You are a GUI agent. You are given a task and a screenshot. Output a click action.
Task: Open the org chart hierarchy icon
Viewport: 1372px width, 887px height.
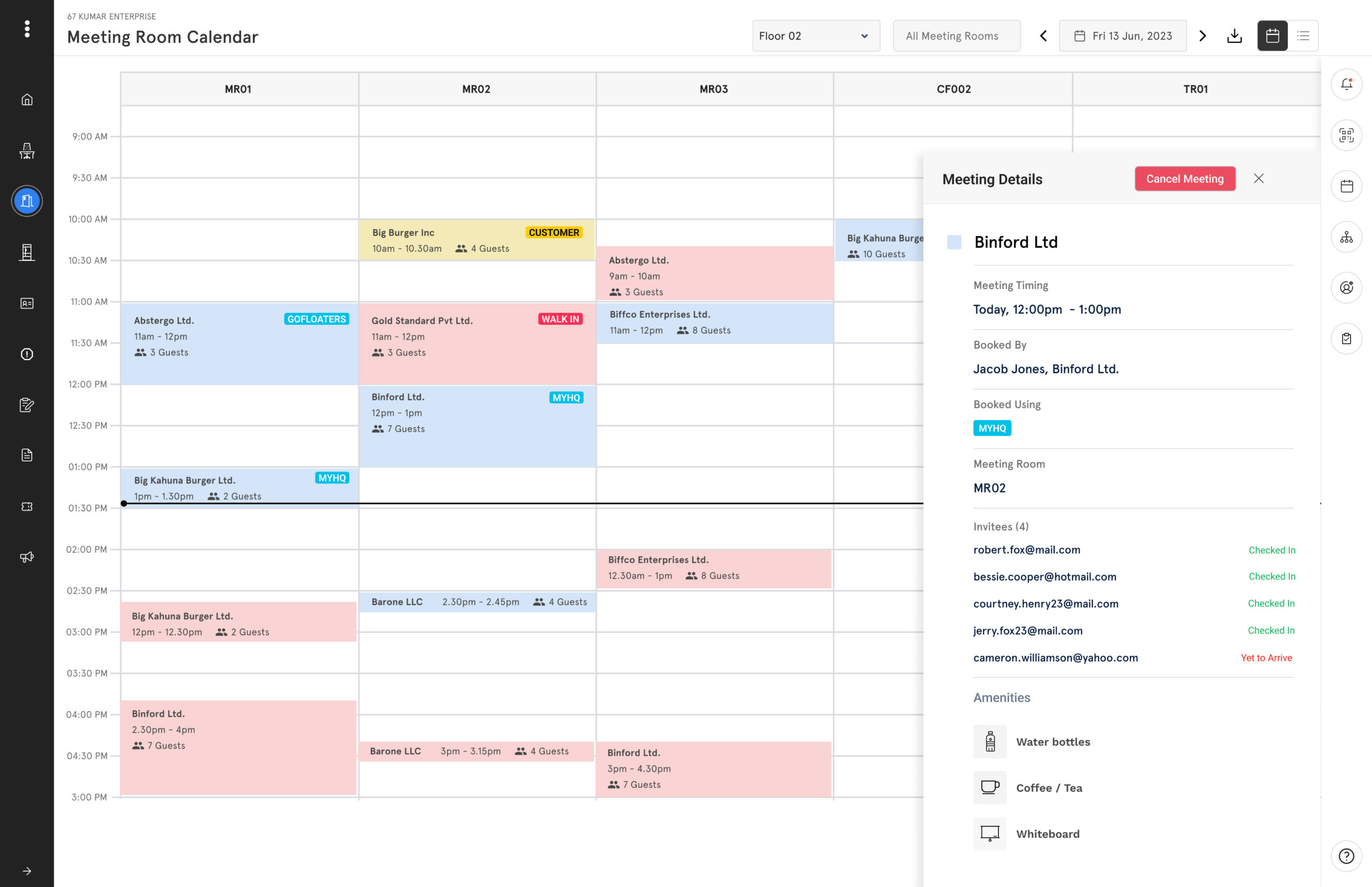pos(1346,237)
